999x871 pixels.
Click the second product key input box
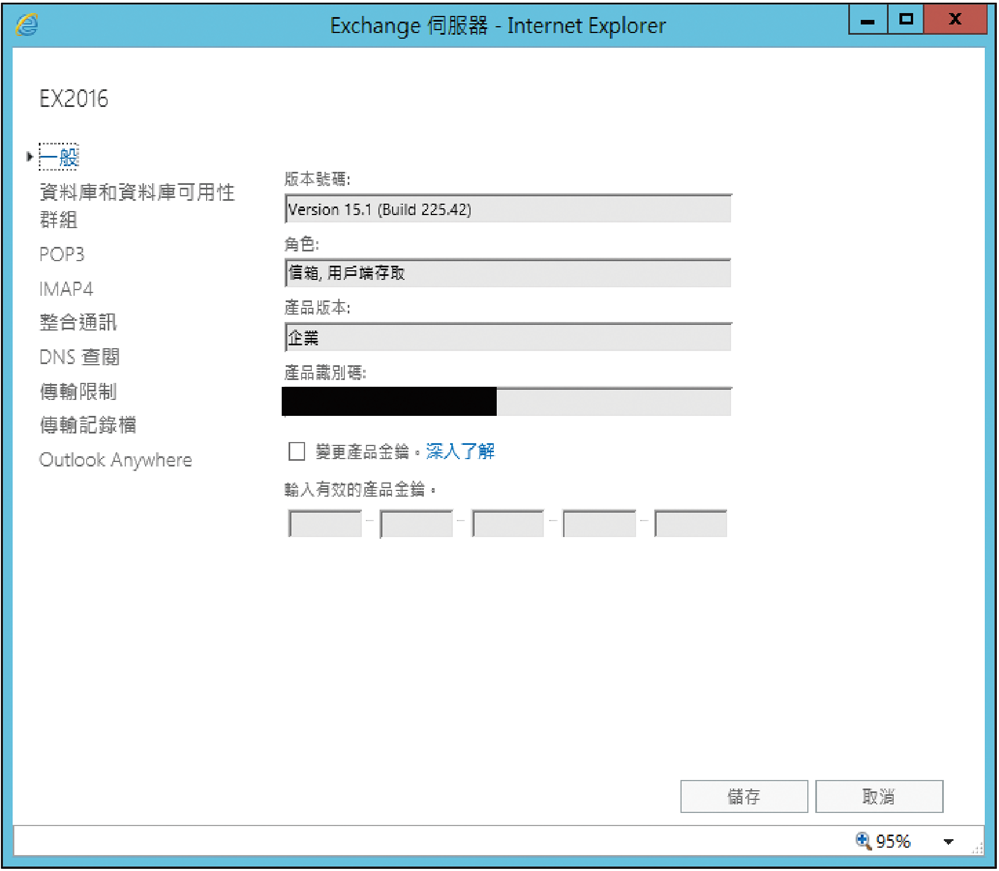[x=417, y=524]
